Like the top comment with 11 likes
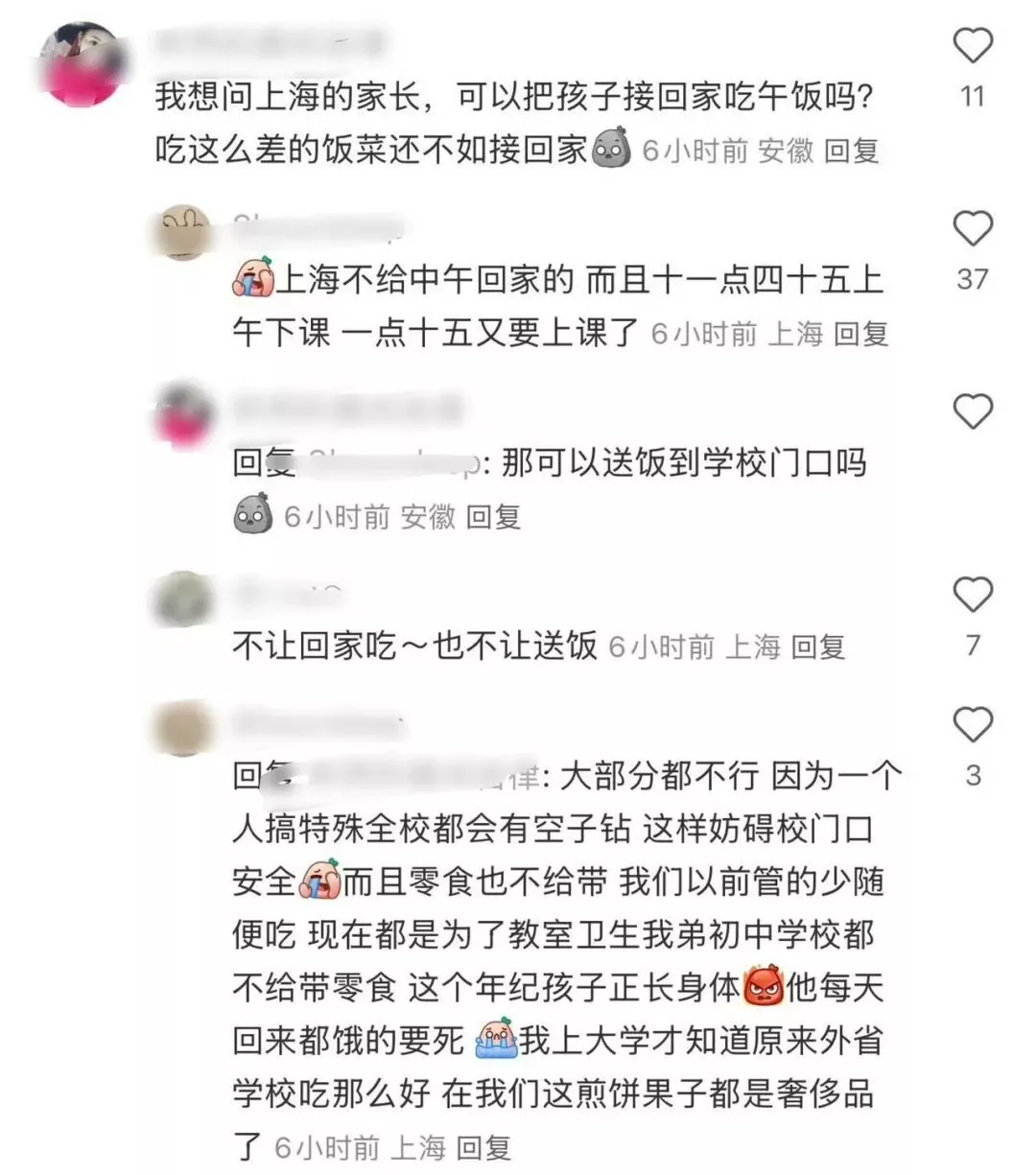Image resolution: width=1036 pixels, height=1175 pixels. click(x=973, y=46)
